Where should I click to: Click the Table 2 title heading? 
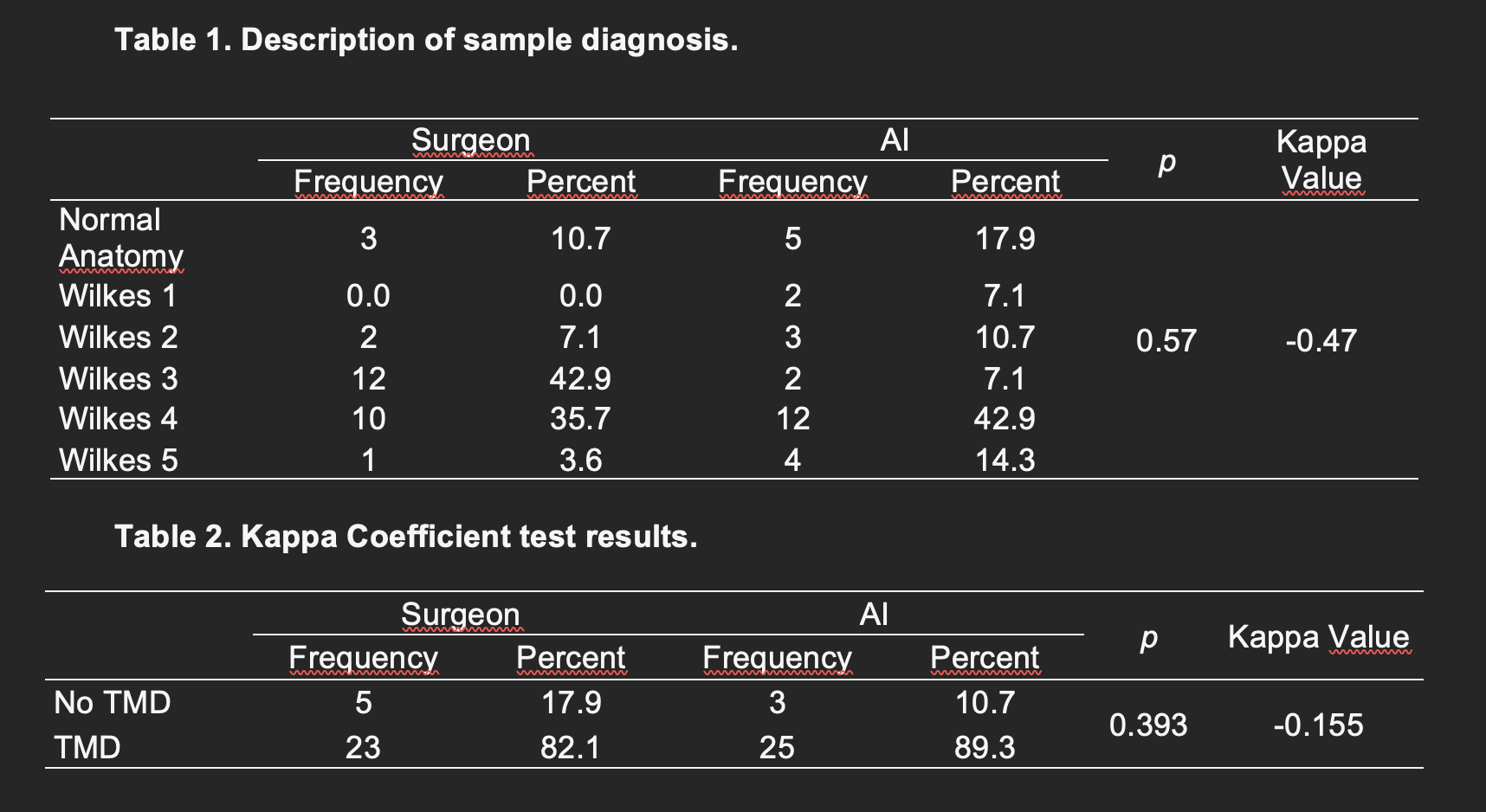[405, 537]
